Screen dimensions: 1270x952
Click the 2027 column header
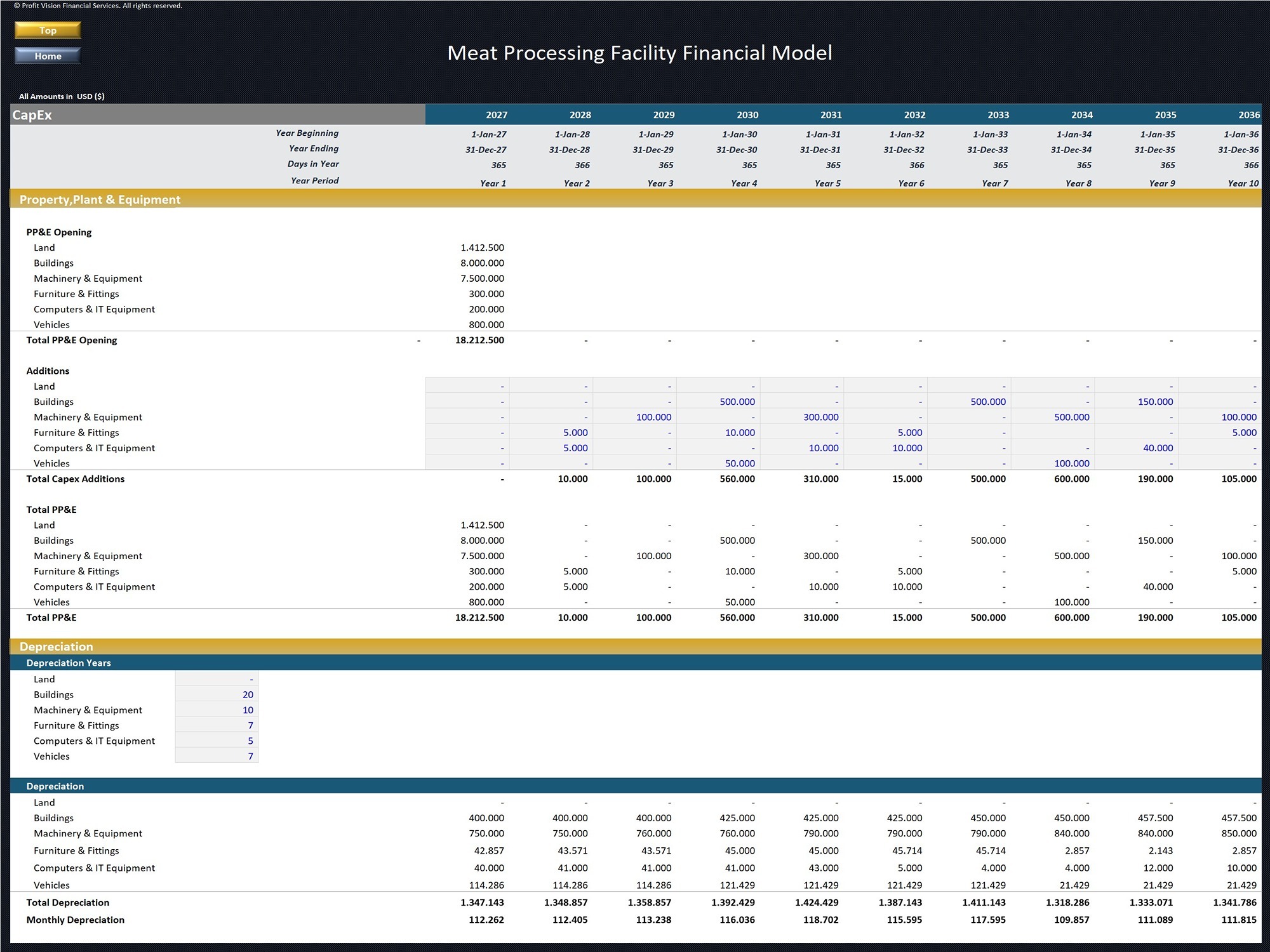coord(497,115)
